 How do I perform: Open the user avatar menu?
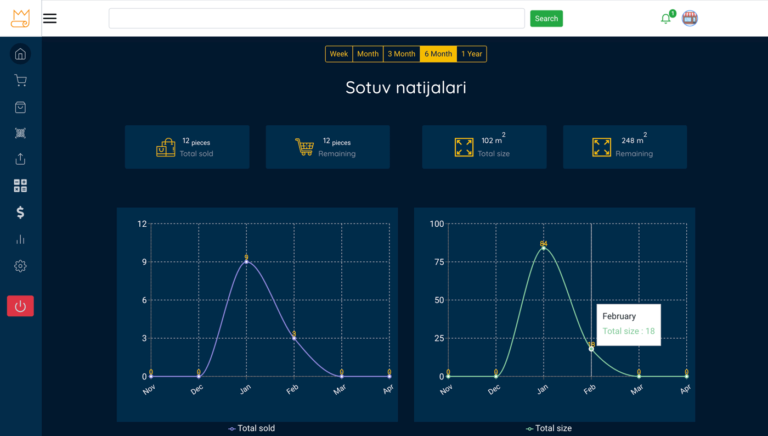690,18
